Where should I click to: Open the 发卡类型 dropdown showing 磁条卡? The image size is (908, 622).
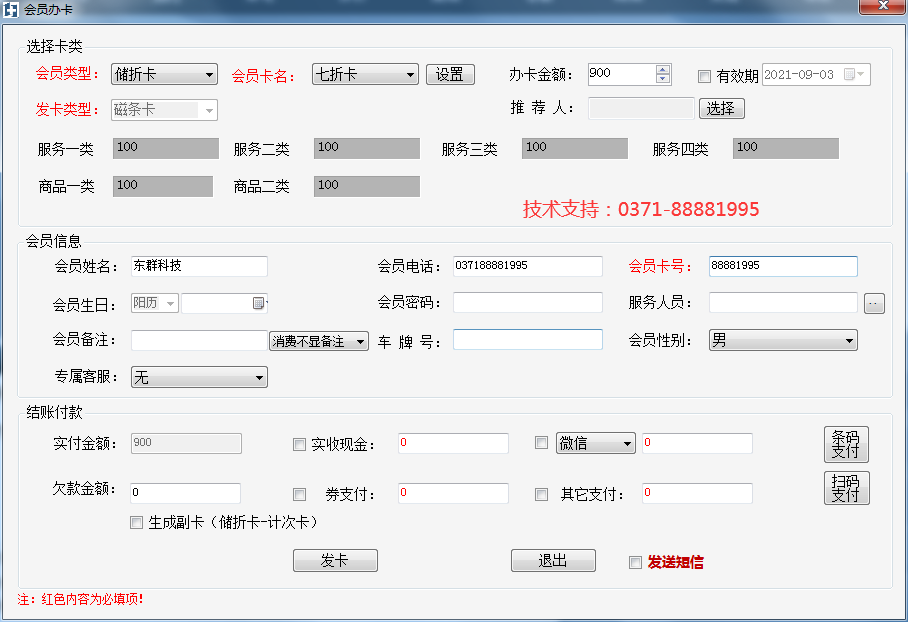tap(164, 110)
